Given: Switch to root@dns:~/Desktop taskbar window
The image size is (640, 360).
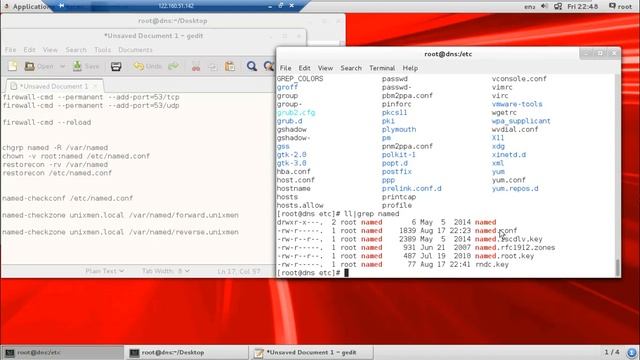Looking at the screenshot, I should tap(187, 353).
